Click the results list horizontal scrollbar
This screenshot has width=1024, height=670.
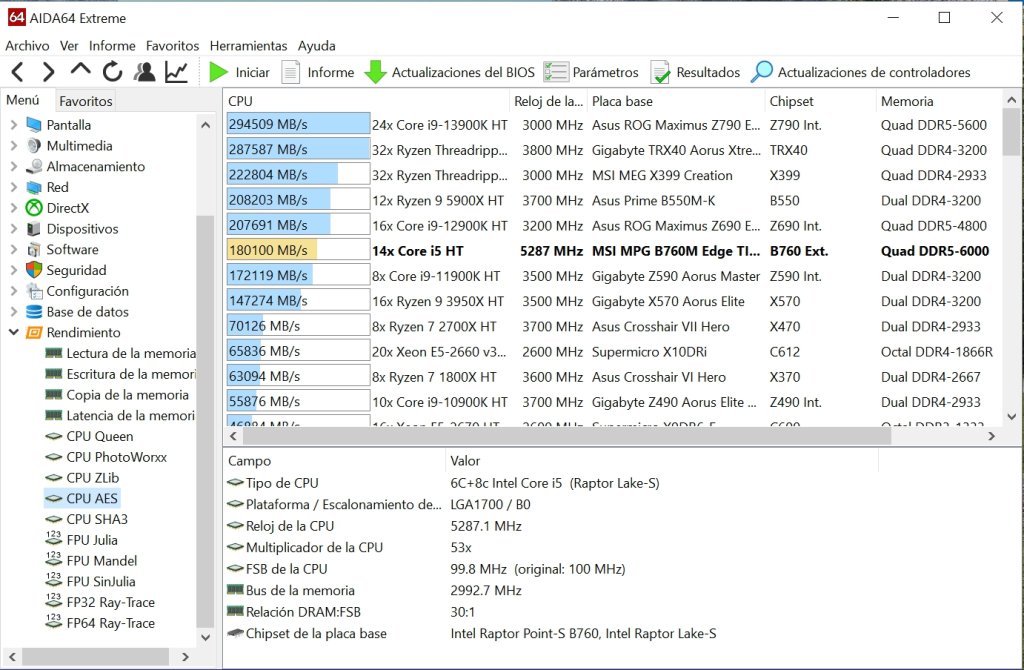tap(566, 436)
